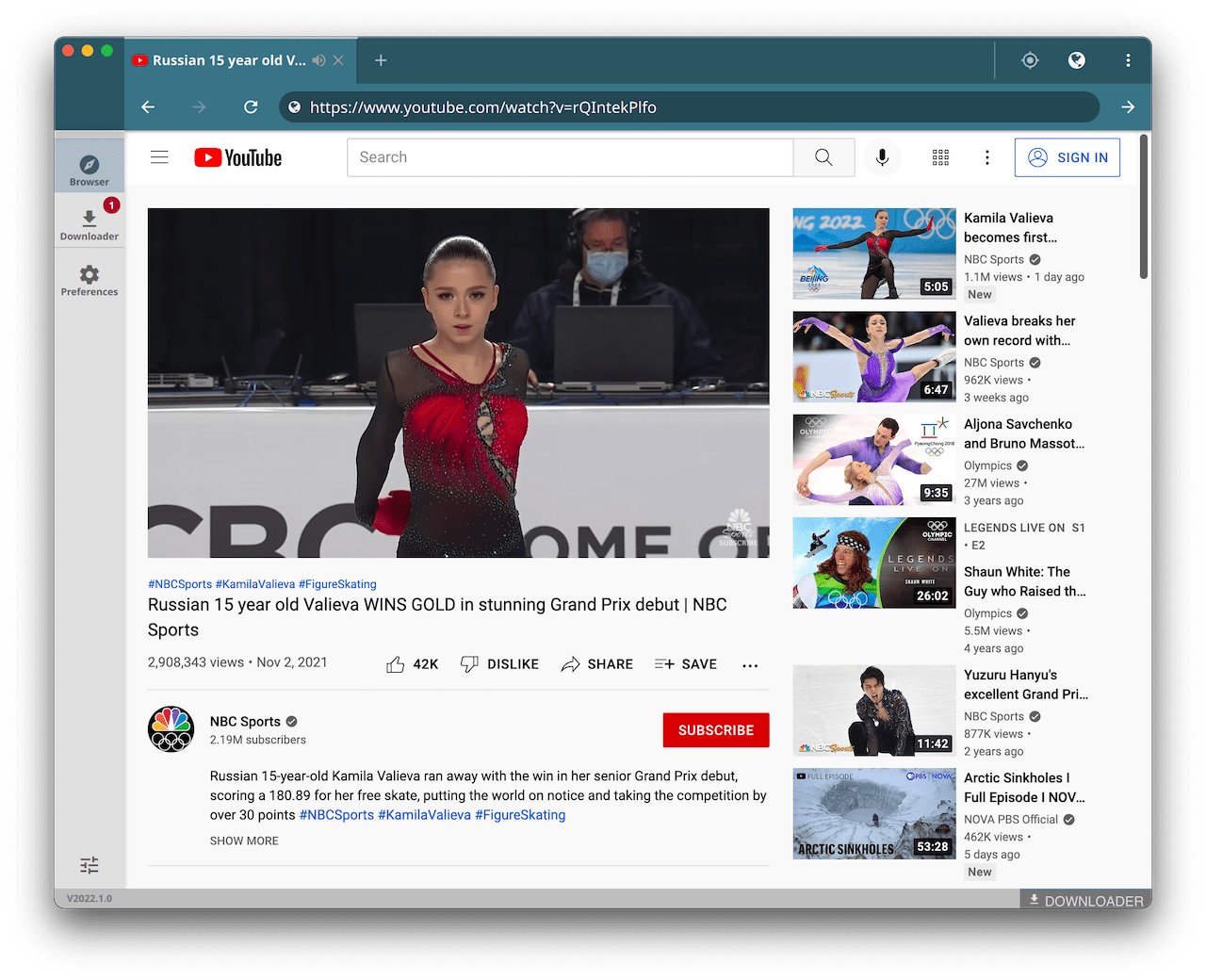Click 'Yuzuru Hanyu's excellent Grand Pri…' title

tap(1026, 685)
